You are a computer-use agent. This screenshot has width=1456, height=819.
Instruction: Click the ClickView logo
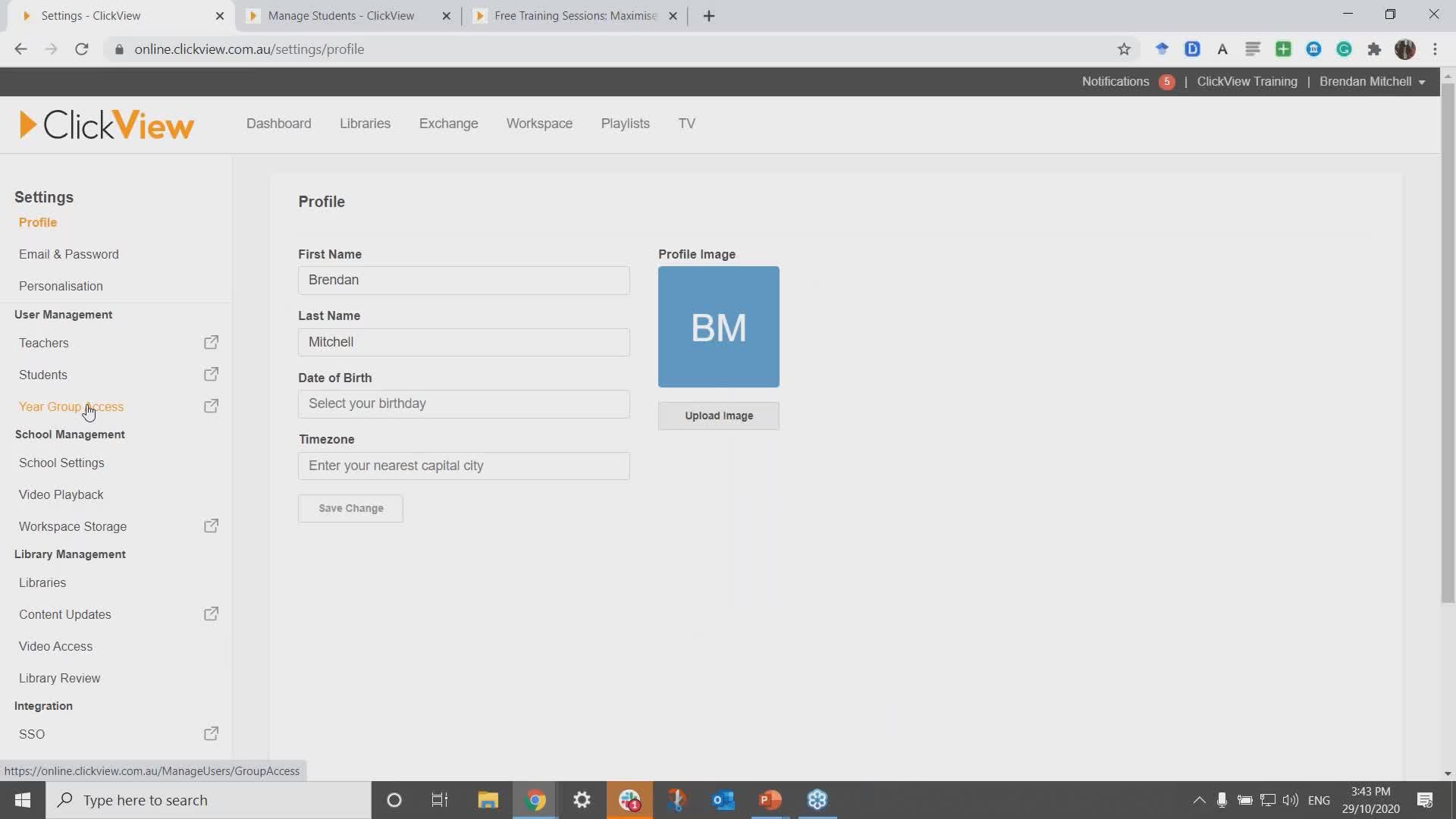click(107, 124)
